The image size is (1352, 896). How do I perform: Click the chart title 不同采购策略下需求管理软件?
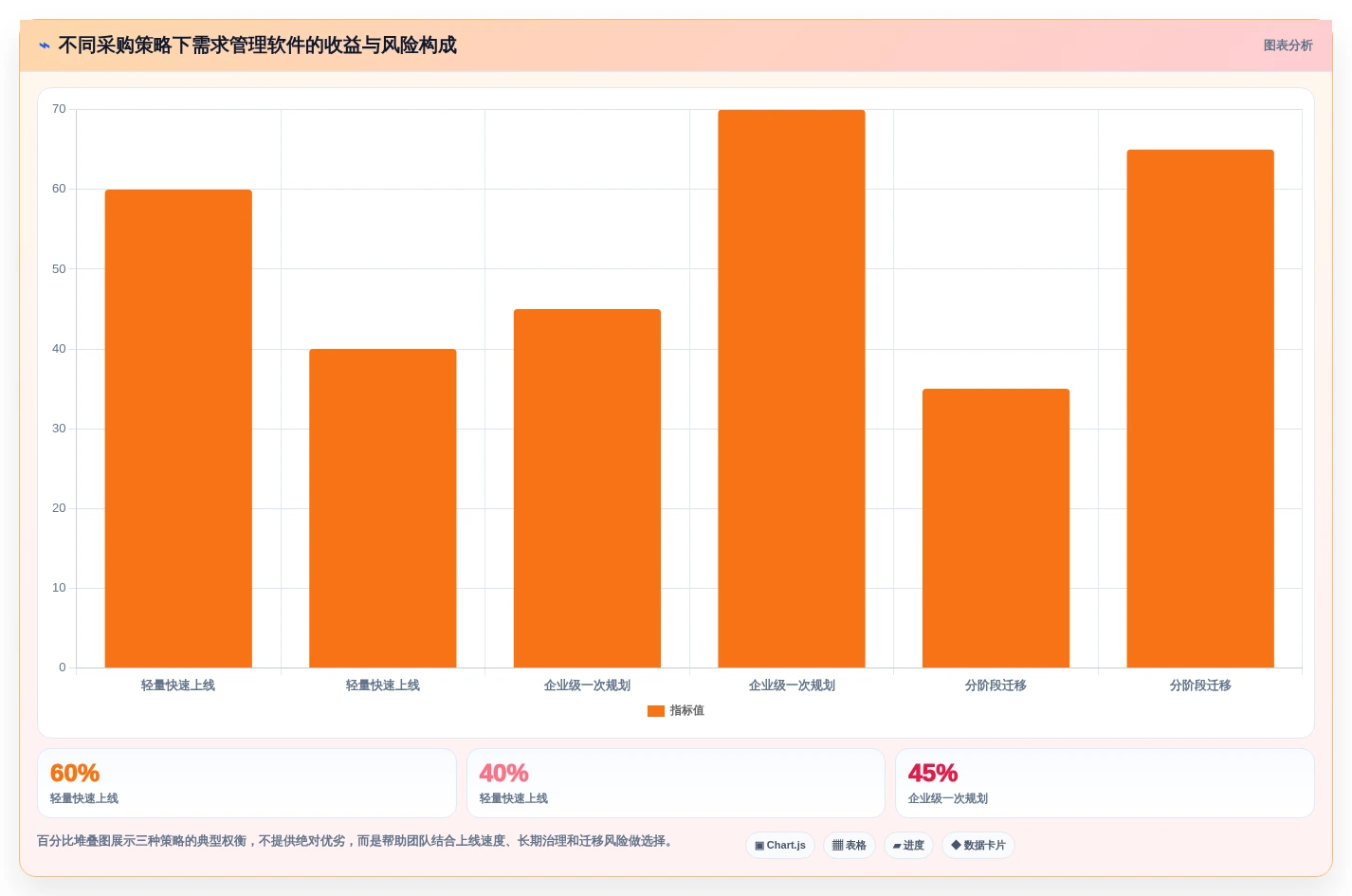pos(257,46)
